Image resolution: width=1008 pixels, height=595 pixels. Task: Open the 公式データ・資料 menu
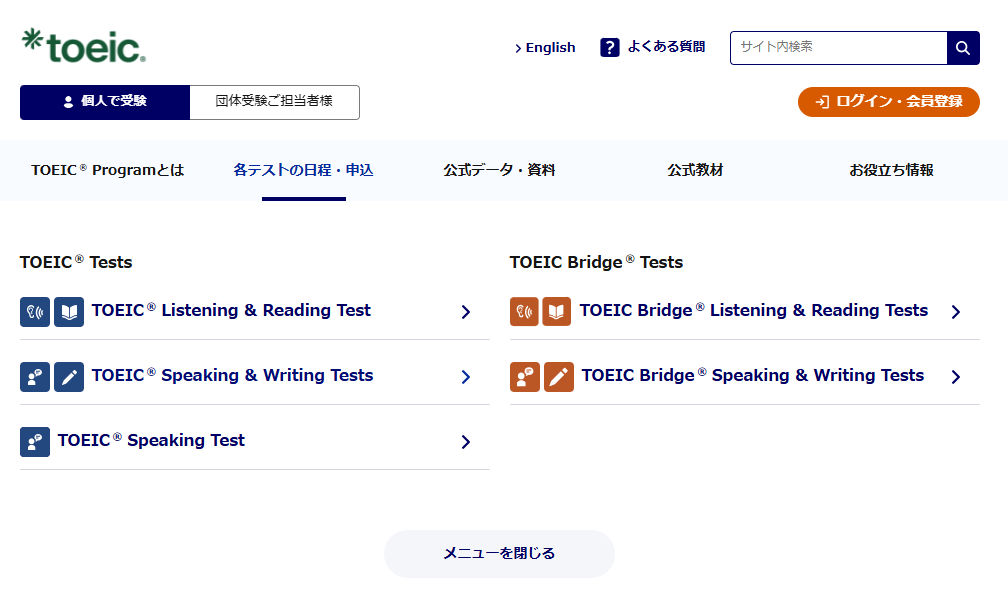pyautogui.click(x=500, y=170)
